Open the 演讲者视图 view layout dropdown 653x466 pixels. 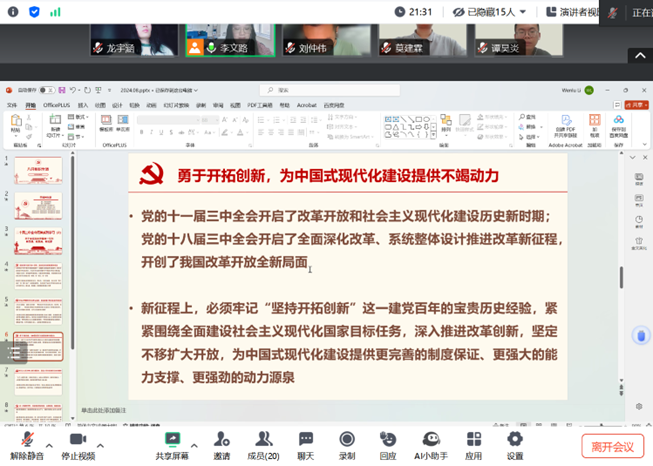(x=582, y=12)
